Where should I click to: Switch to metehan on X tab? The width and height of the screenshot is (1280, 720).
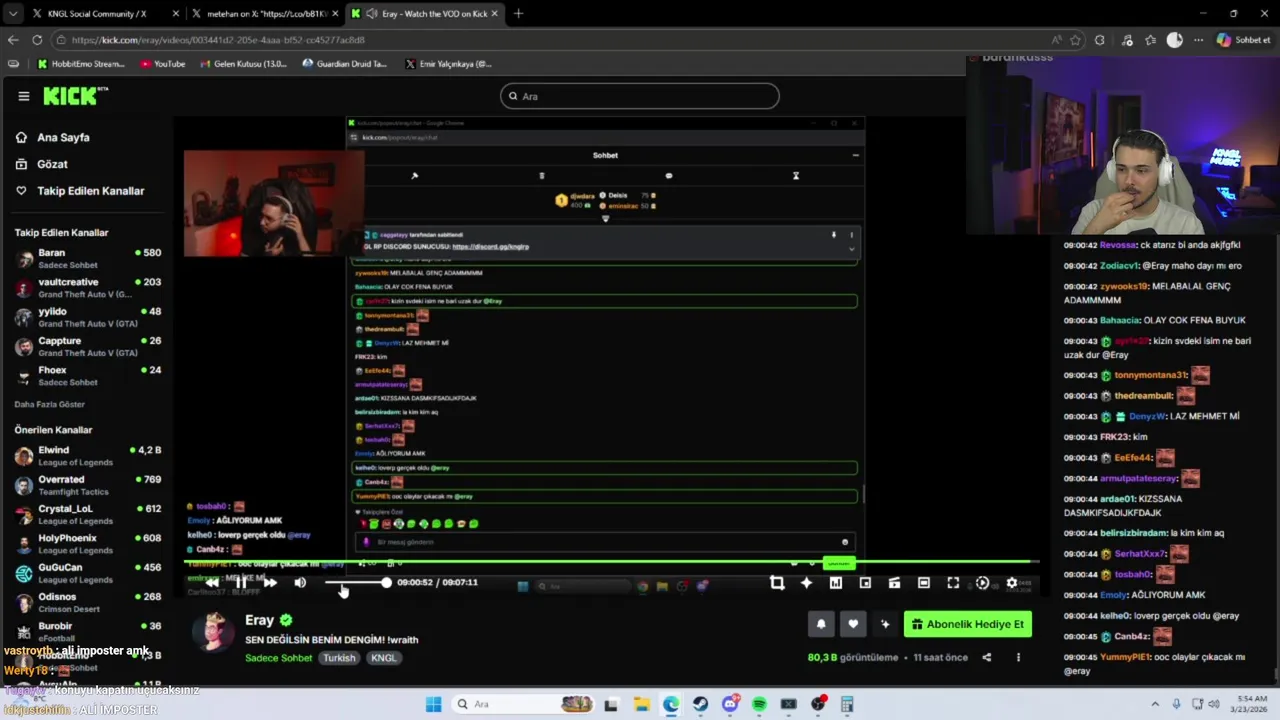[x=266, y=14]
